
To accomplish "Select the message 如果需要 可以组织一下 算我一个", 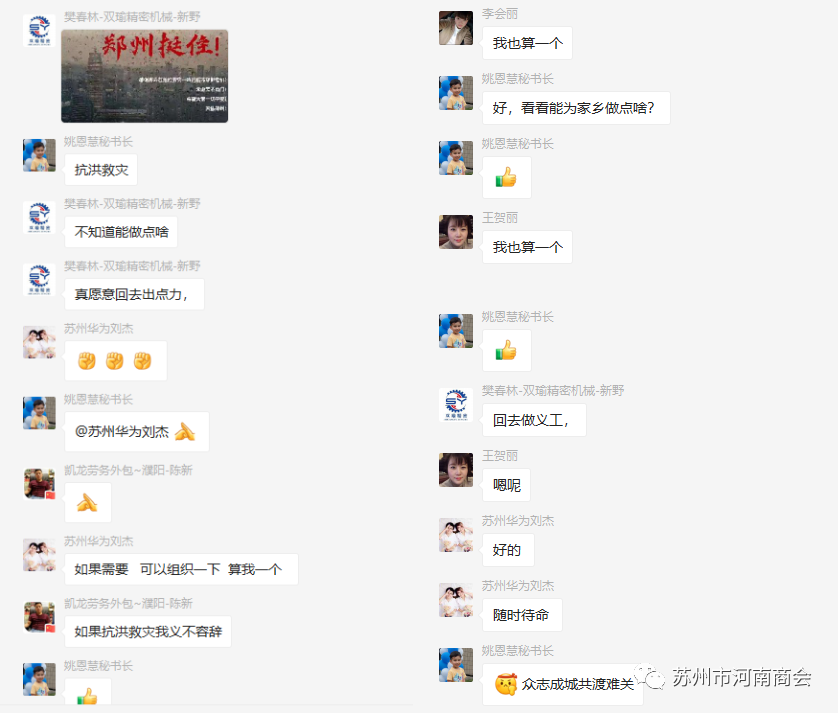I will click(x=181, y=569).
